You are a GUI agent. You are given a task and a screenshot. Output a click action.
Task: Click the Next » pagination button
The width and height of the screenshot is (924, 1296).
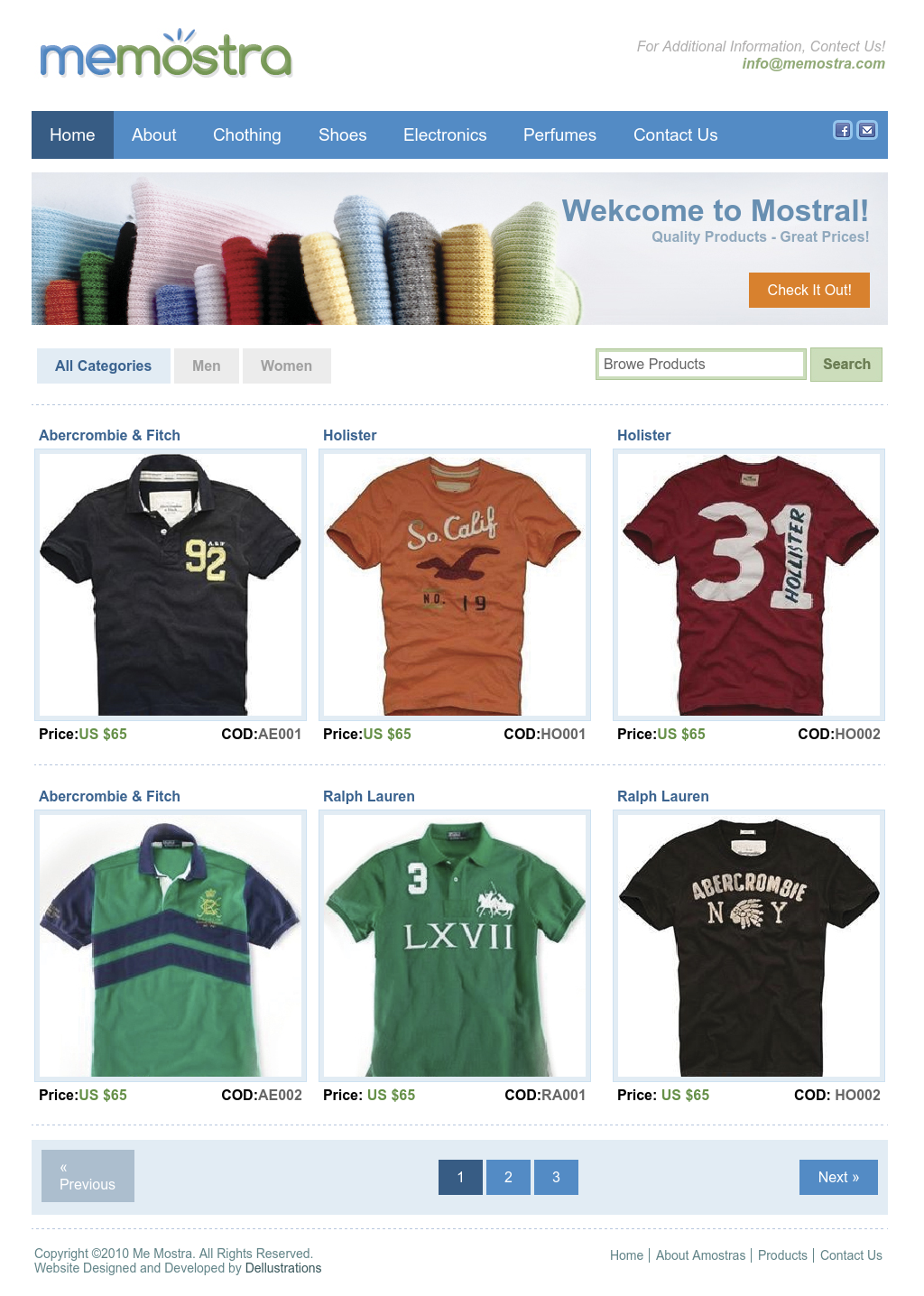point(838,1177)
